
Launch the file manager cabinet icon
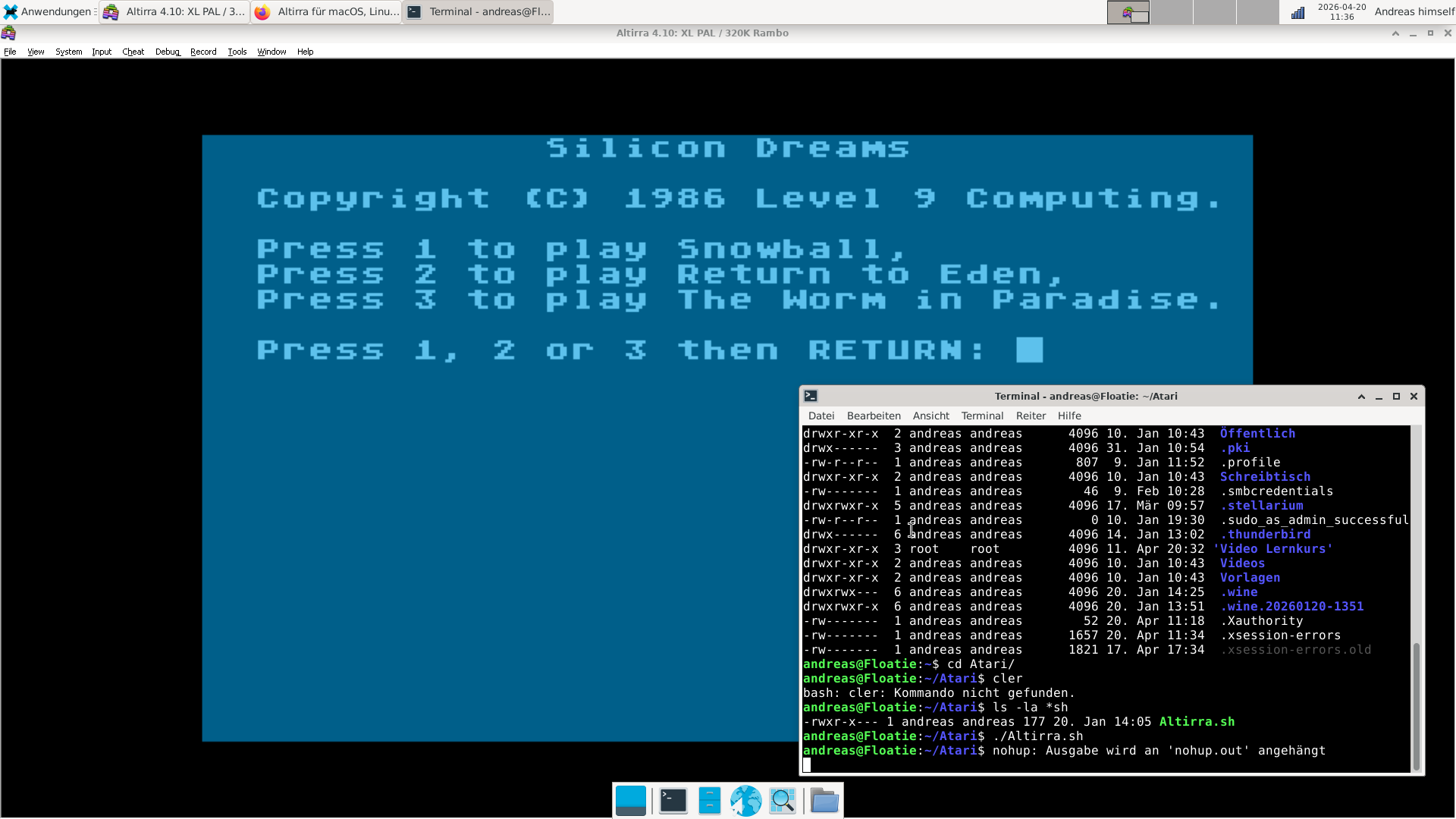click(709, 801)
